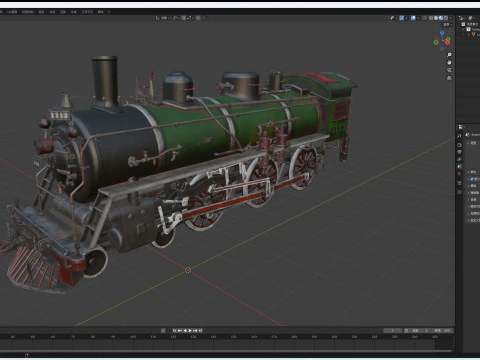The image size is (480, 360).
Task: Open Scene properties tab
Action: point(460,166)
